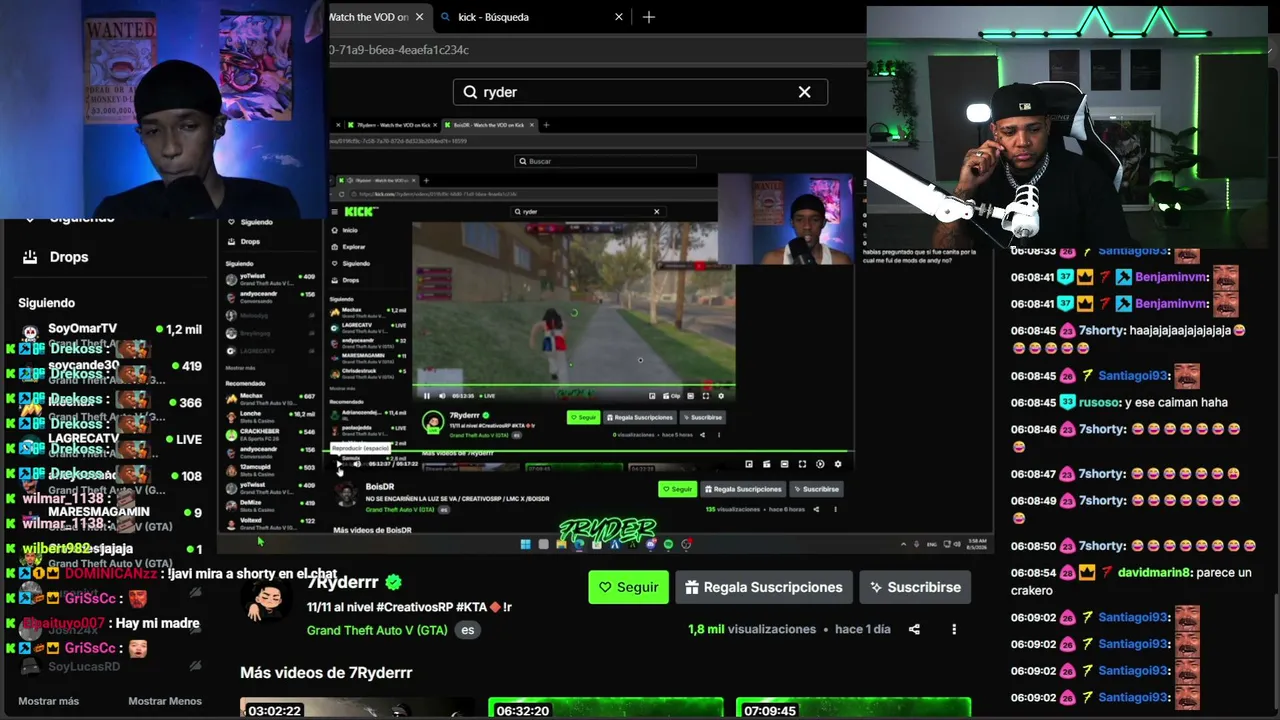1280x720 pixels.
Task: Click the Kick logo in the nested window
Action: pos(358,211)
